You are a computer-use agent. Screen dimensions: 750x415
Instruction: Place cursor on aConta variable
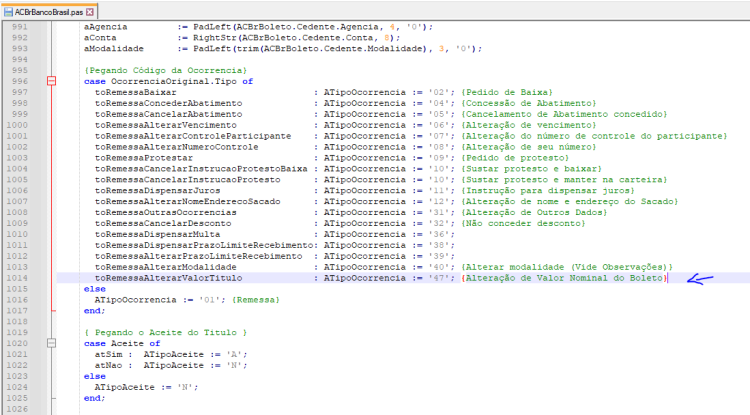pyautogui.click(x=100, y=38)
